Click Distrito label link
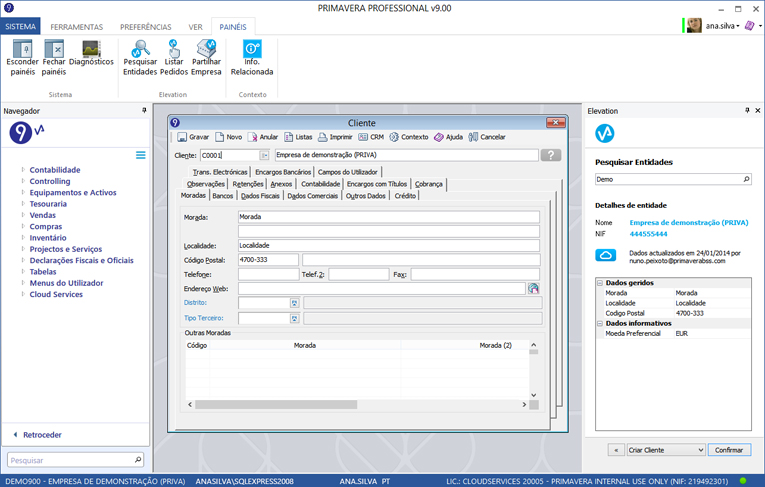Image resolution: width=765 pixels, height=487 pixels. [195, 303]
